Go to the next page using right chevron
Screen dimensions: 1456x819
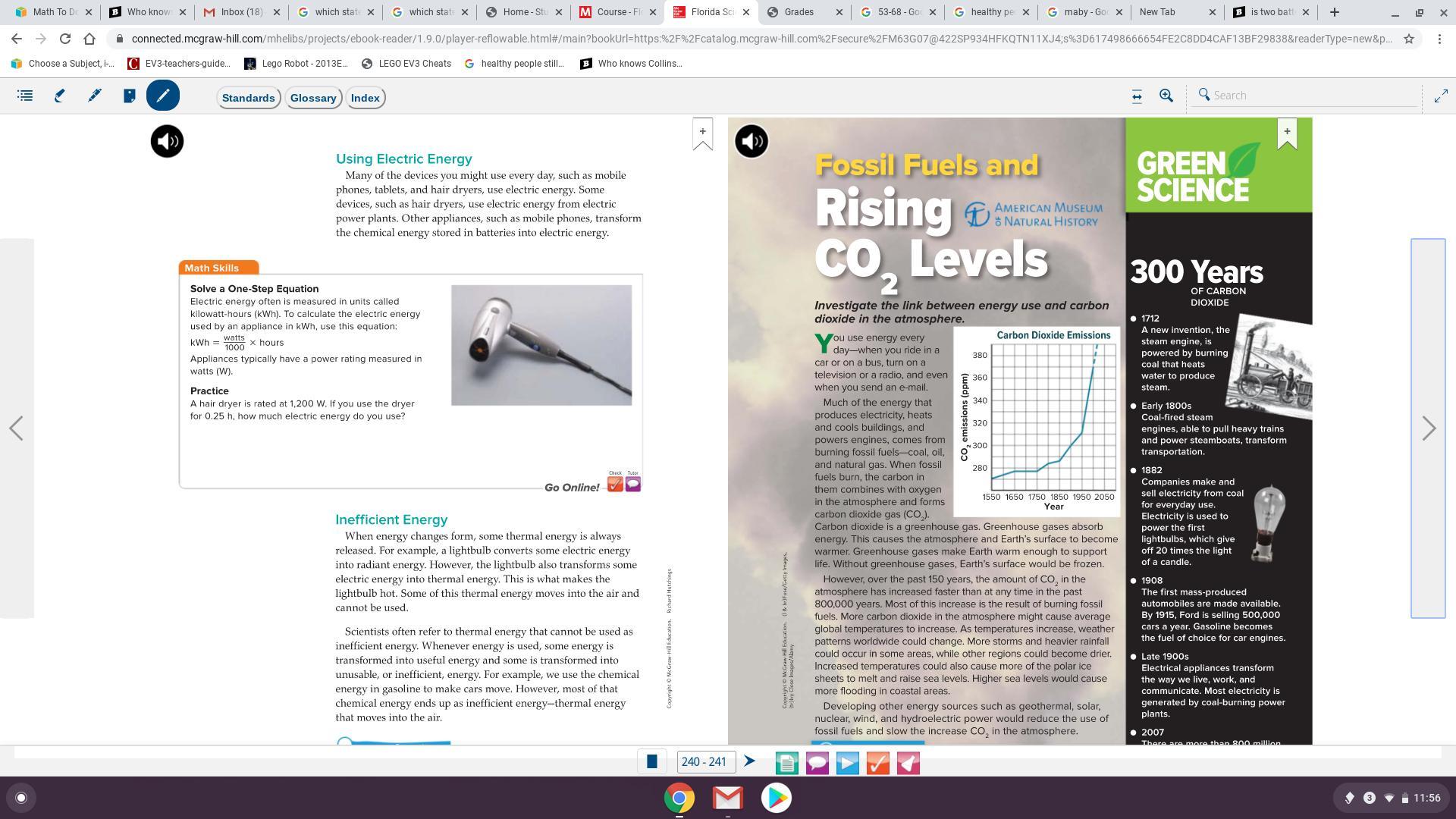click(1429, 428)
